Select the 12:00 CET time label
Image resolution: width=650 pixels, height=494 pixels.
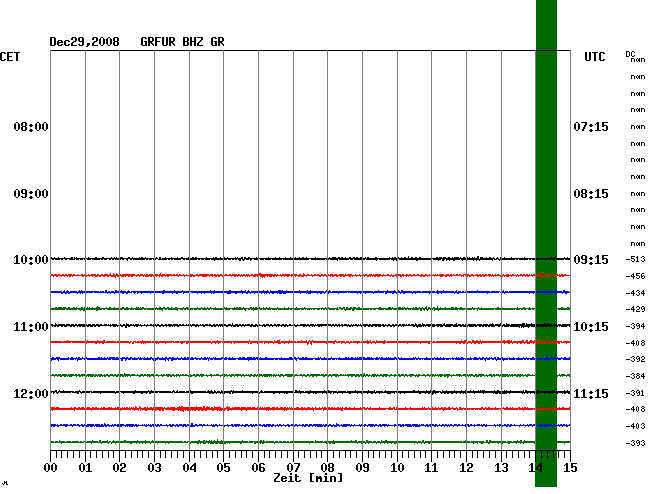[x=31, y=394]
